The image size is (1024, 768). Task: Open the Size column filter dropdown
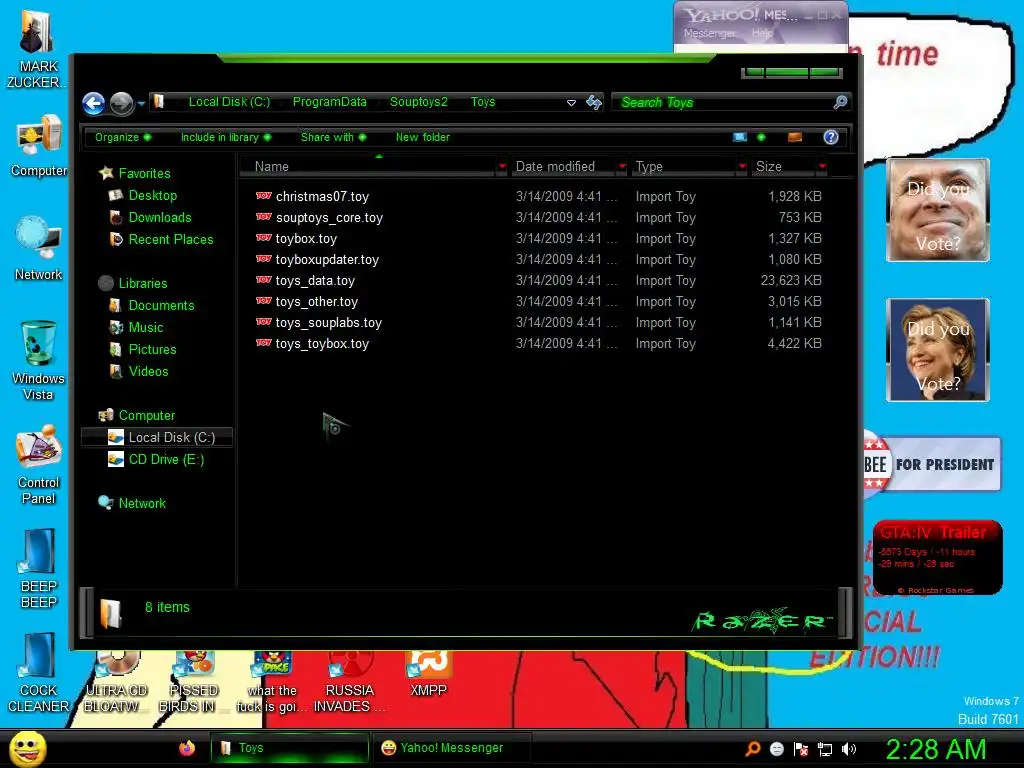822,167
